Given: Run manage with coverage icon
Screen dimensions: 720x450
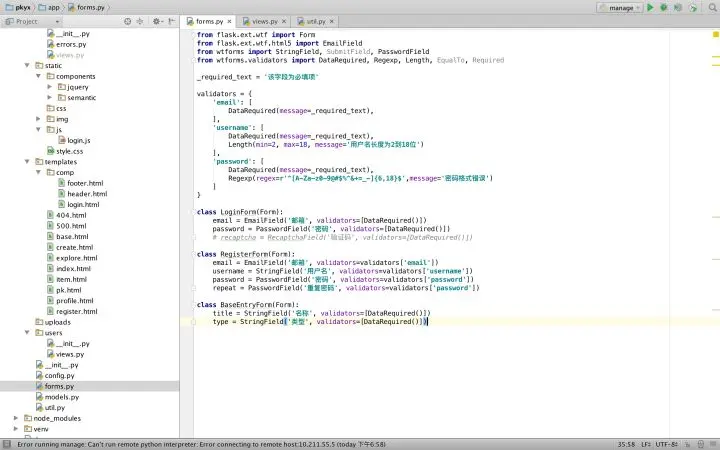Looking at the screenshot, I should [678, 7].
